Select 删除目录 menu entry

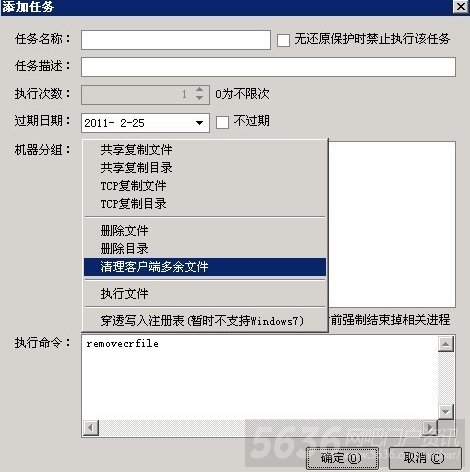click(x=205, y=248)
